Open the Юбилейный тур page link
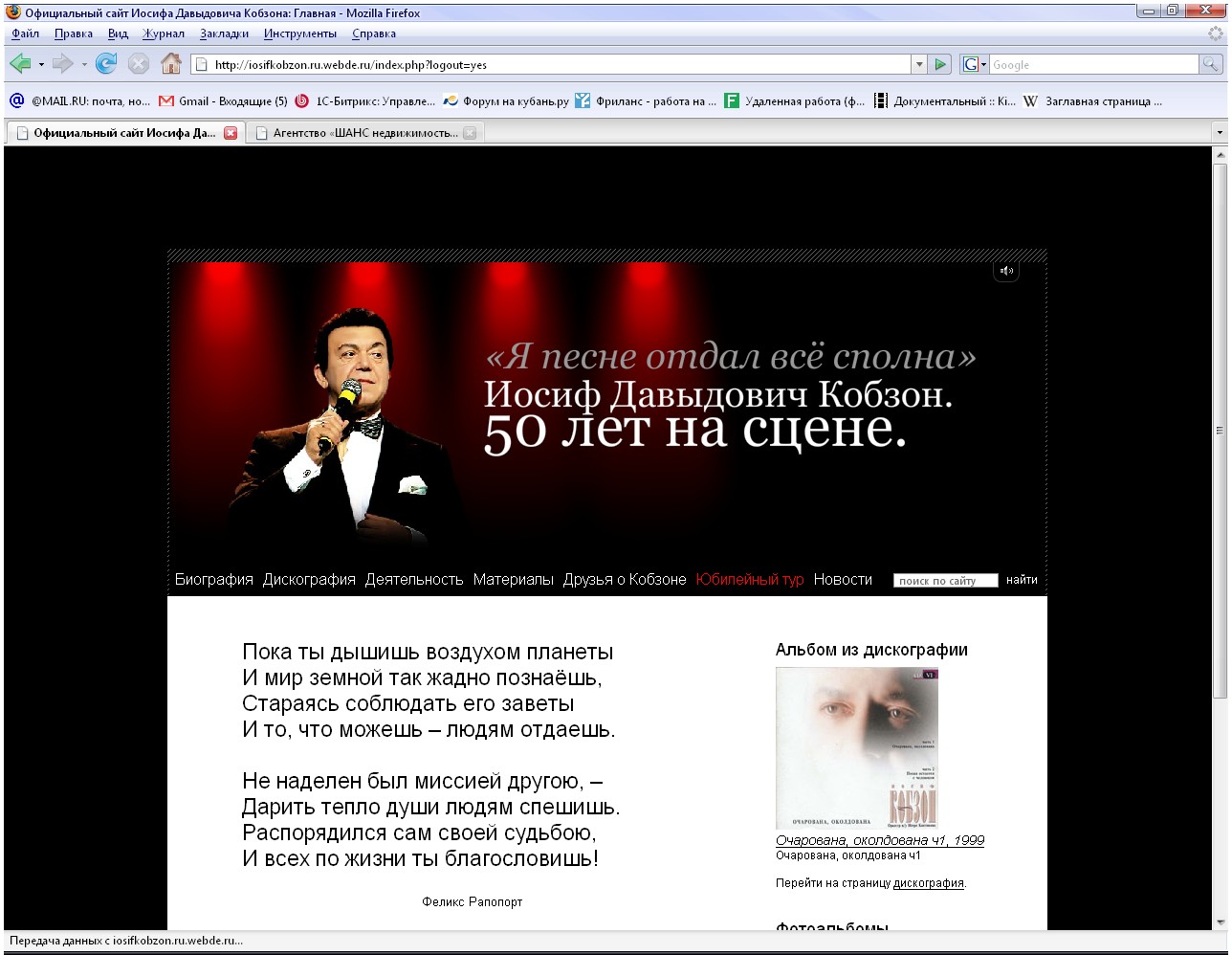Viewport: 1232px width, 955px height. pyautogui.click(x=749, y=579)
